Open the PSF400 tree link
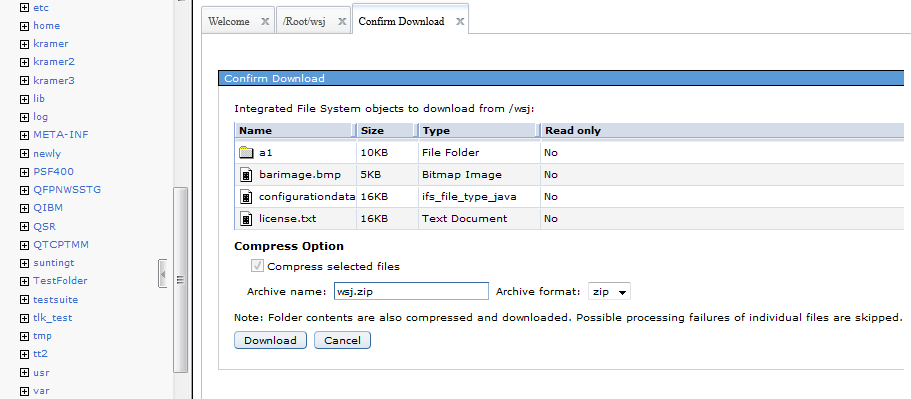911x399 pixels. coord(53,171)
